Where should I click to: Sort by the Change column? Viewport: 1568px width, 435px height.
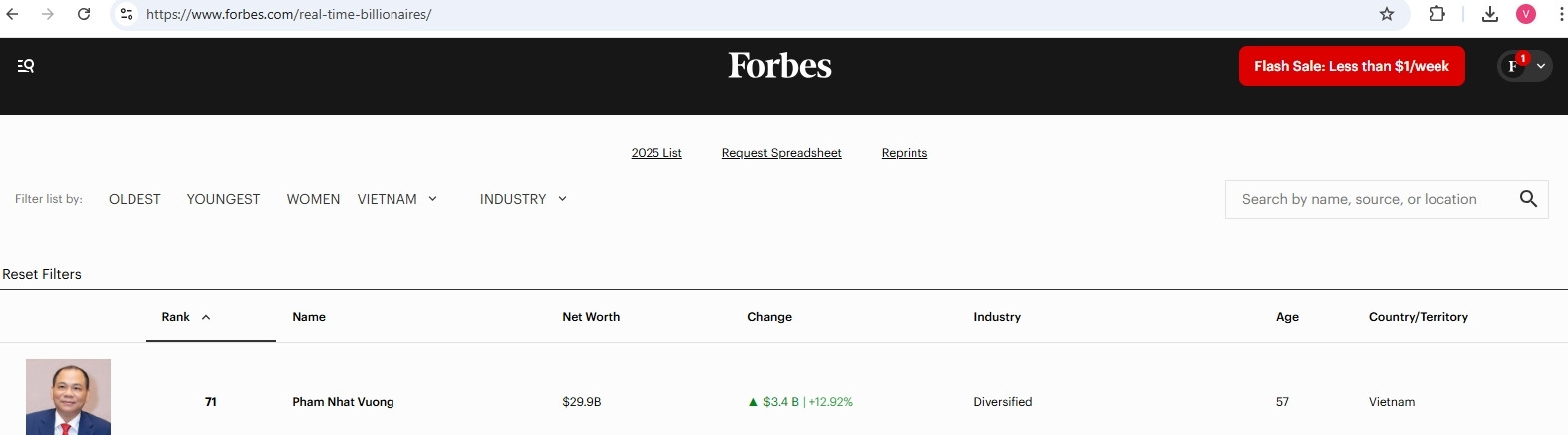coord(769,317)
